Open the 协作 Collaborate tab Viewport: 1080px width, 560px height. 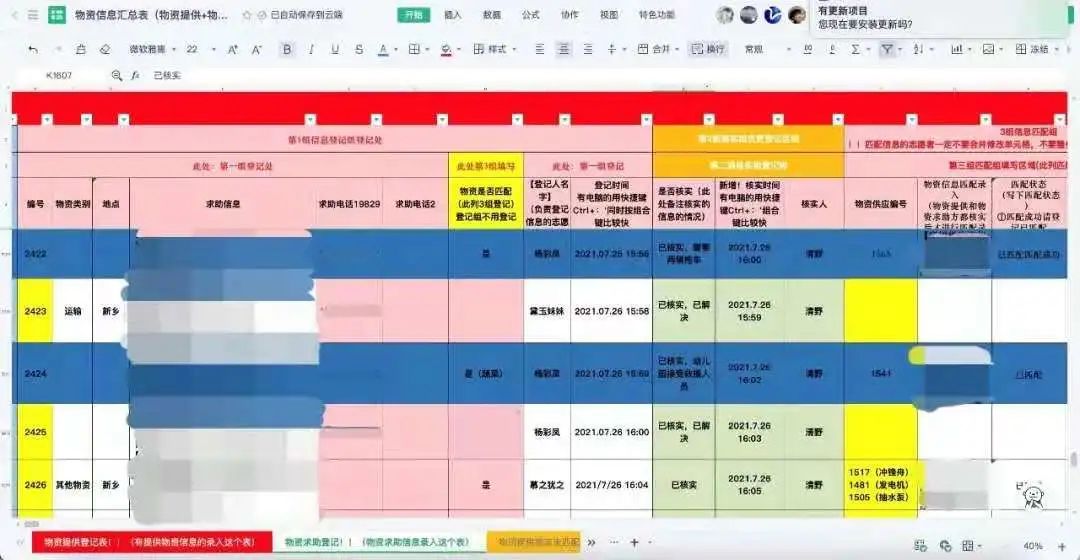pyautogui.click(x=570, y=14)
